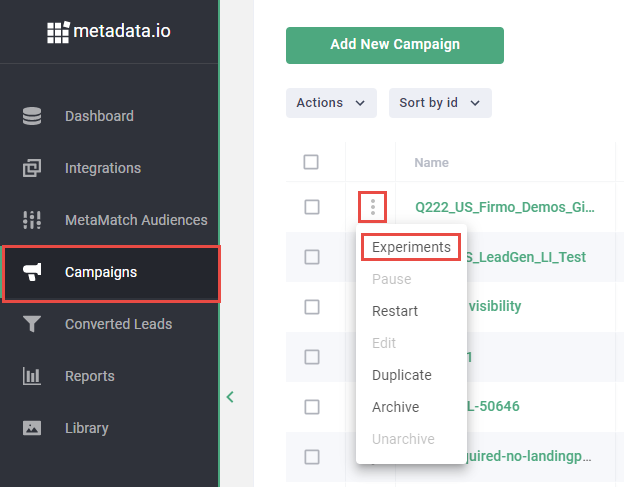Screen dimensions: 624x487
Task: Choose Experiments from the context menu
Action: (x=411, y=247)
